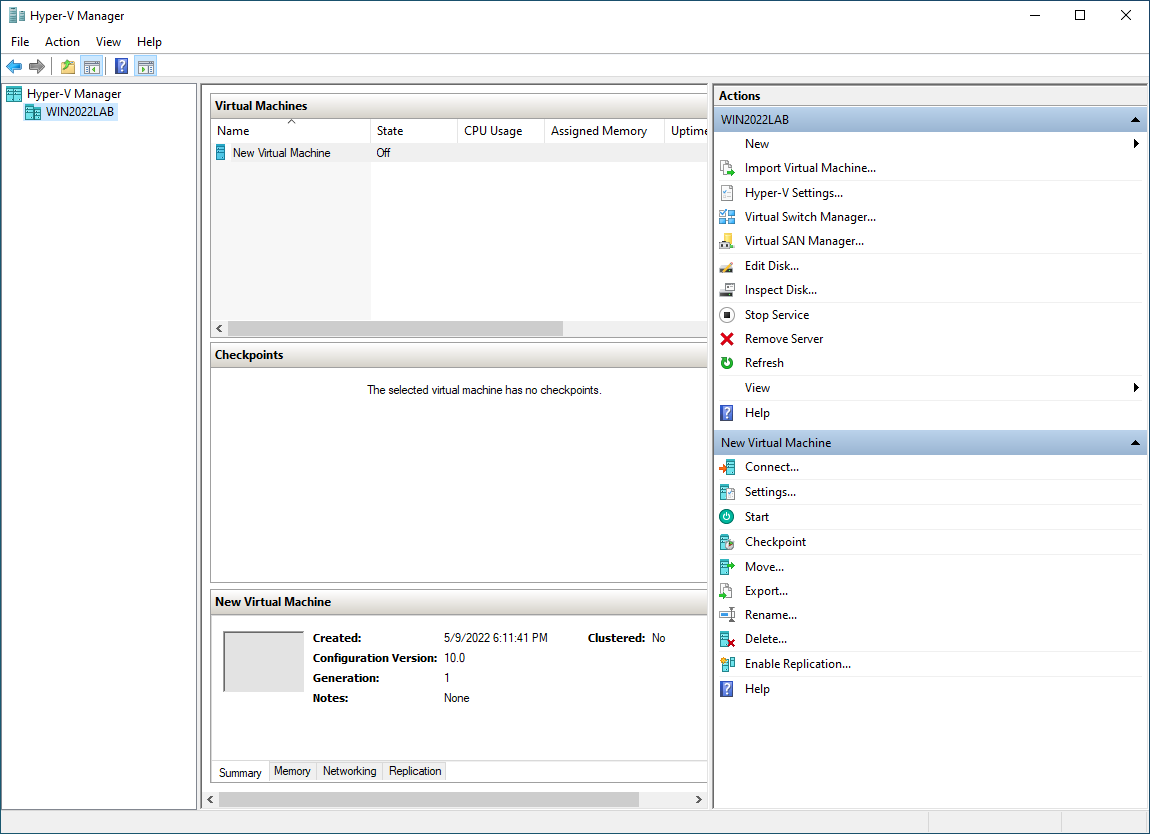Click the created date 5/9/2022 6:11:41 PM

coord(496,638)
